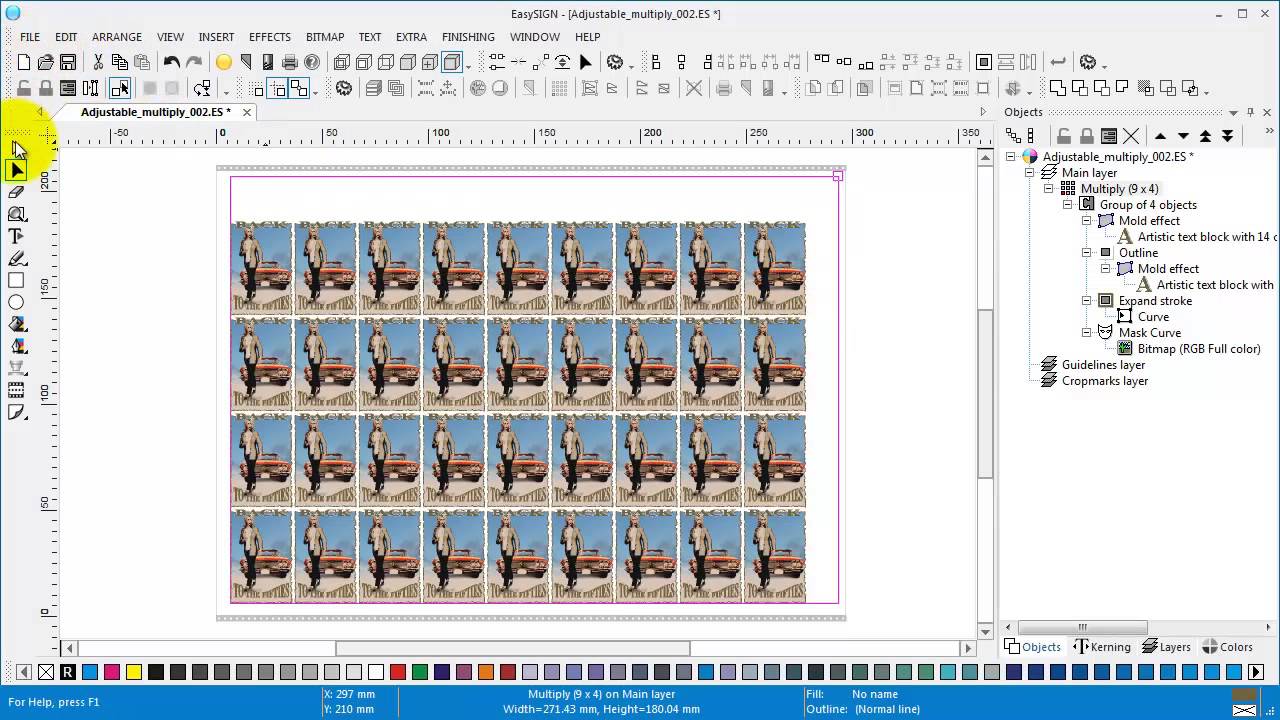This screenshot has height=720, width=1280.
Task: Toggle the overlapping squares snap button
Action: coord(299,88)
